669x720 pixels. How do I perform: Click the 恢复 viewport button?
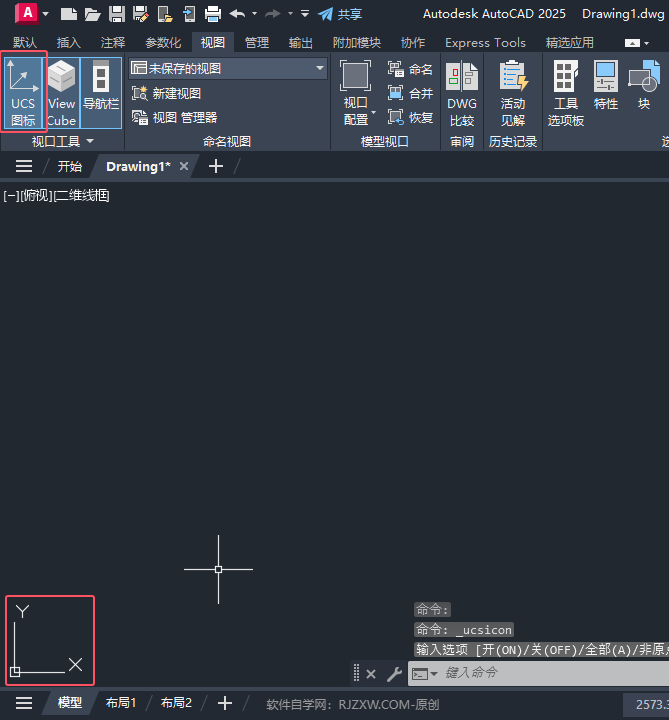(410, 117)
